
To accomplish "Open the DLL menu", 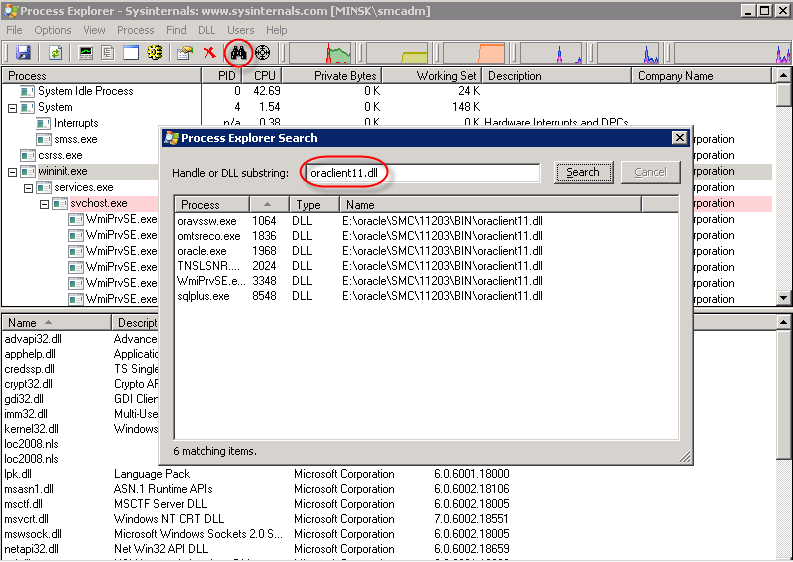I will point(206,30).
